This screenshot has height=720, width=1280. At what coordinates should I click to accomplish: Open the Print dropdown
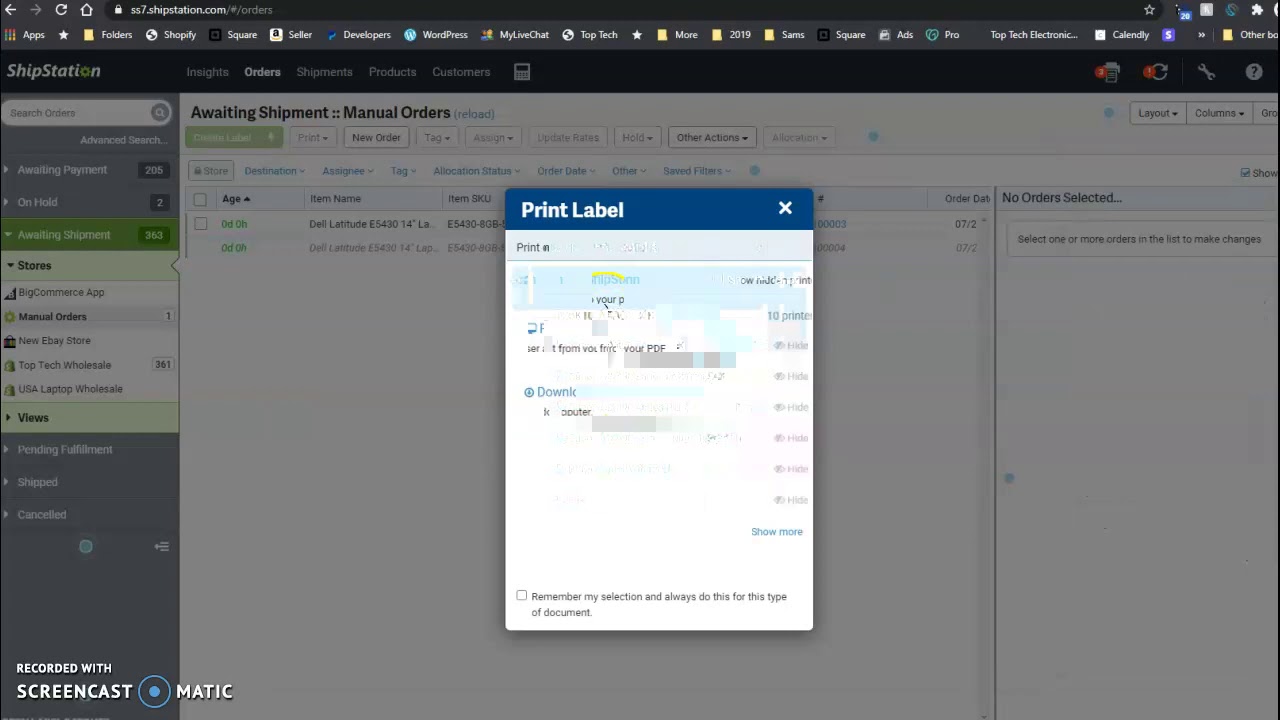click(312, 138)
